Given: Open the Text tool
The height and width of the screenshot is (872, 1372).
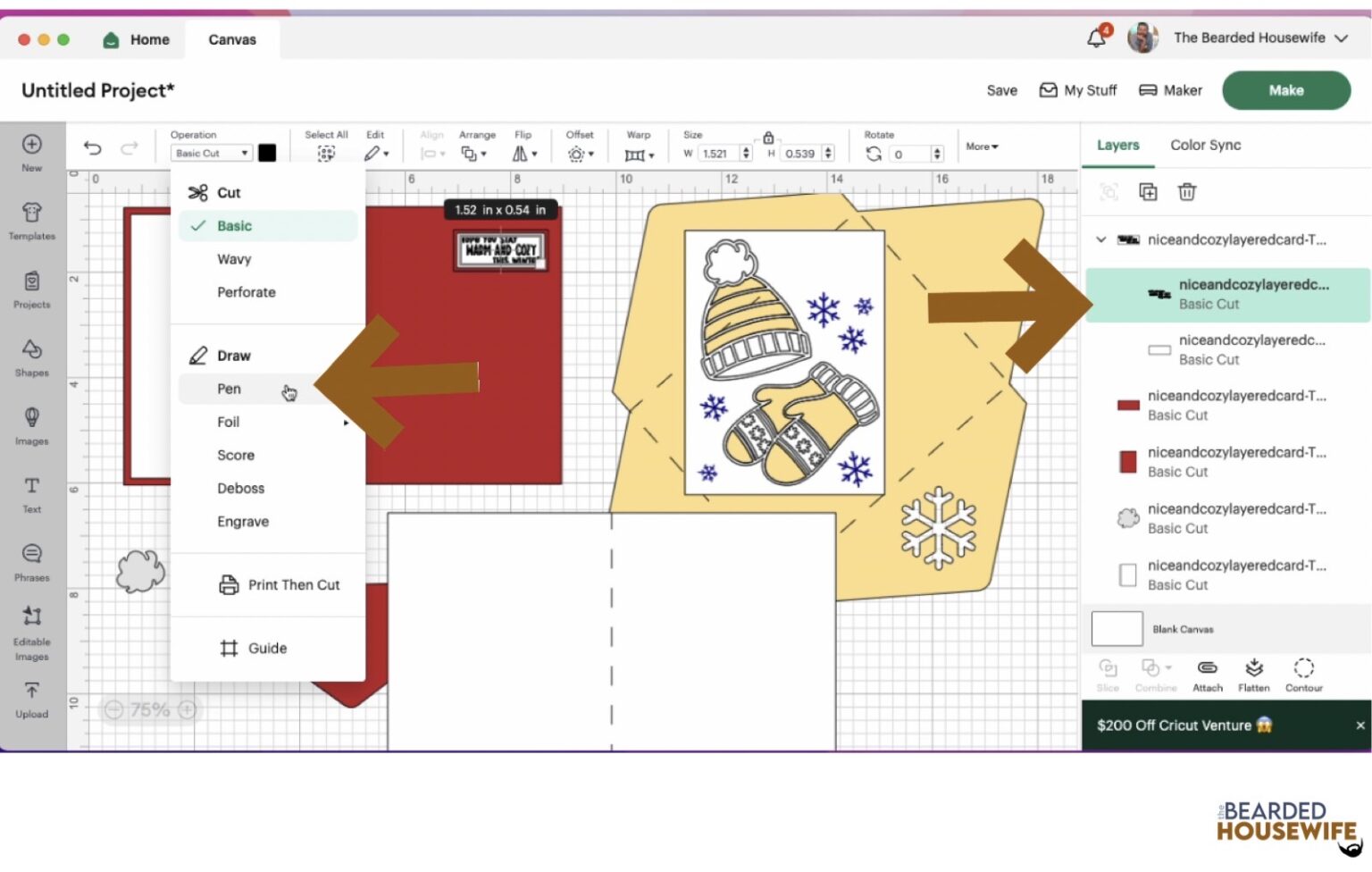Looking at the screenshot, I should coord(32,493).
